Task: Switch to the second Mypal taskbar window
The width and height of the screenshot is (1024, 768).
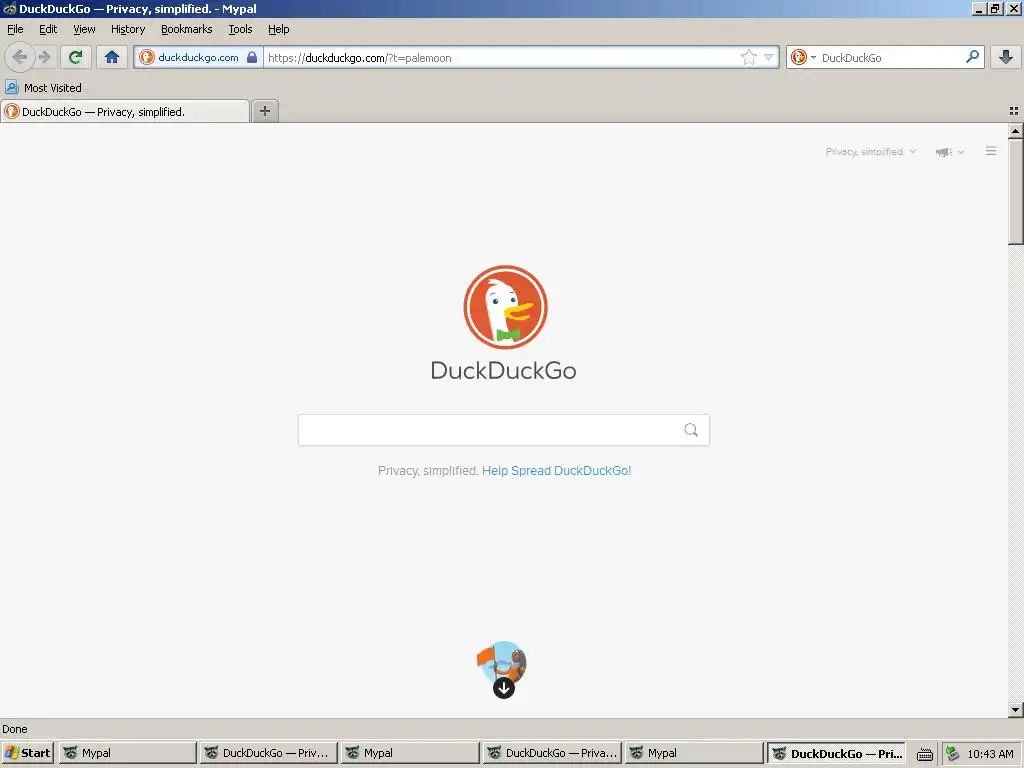Action: (x=409, y=753)
